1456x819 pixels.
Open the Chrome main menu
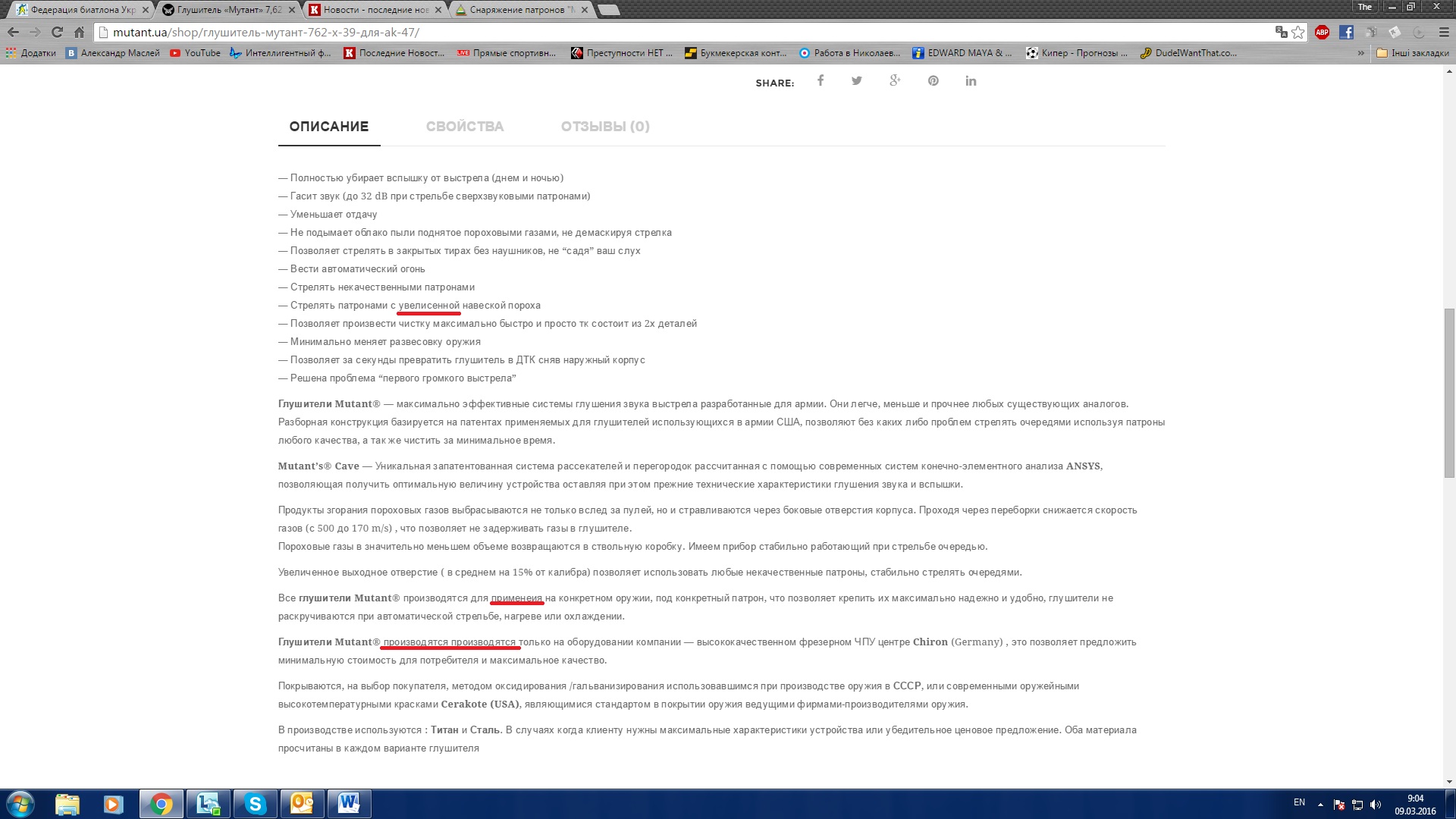(x=1444, y=32)
